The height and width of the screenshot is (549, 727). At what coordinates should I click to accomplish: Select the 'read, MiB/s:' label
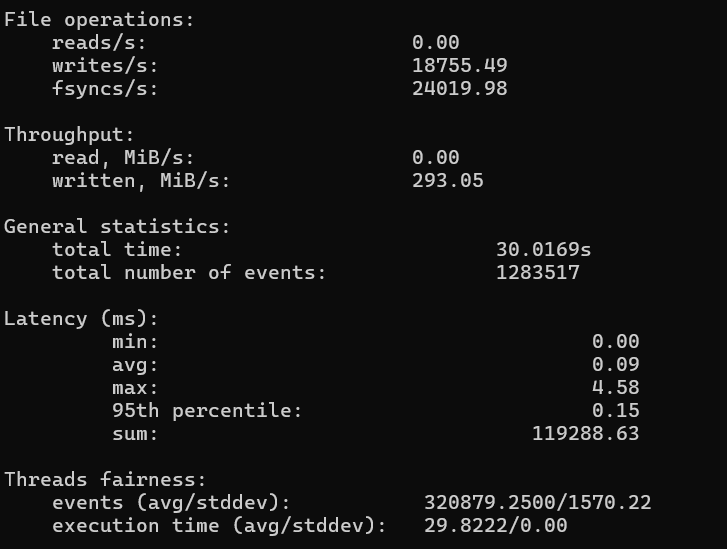point(123,158)
